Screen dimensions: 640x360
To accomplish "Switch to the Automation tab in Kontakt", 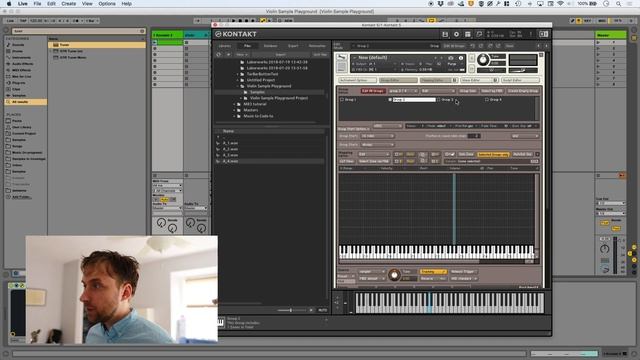I will coord(317,46).
